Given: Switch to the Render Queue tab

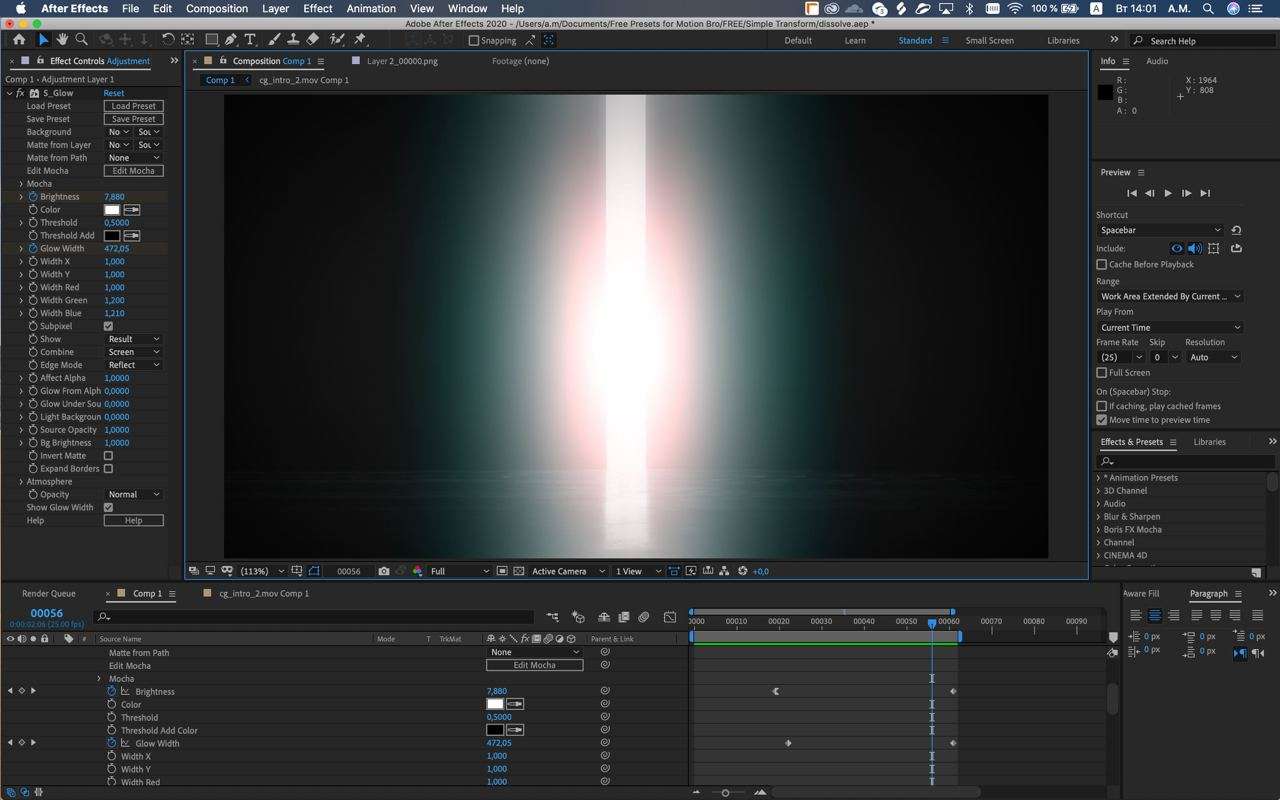Looking at the screenshot, I should click(49, 593).
